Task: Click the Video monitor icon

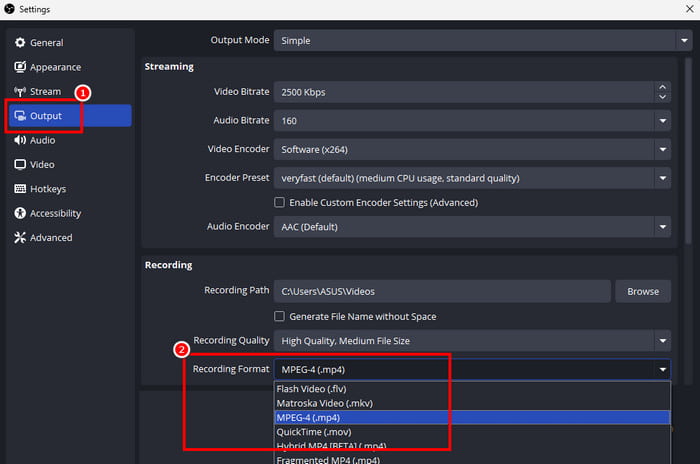Action: coord(20,165)
